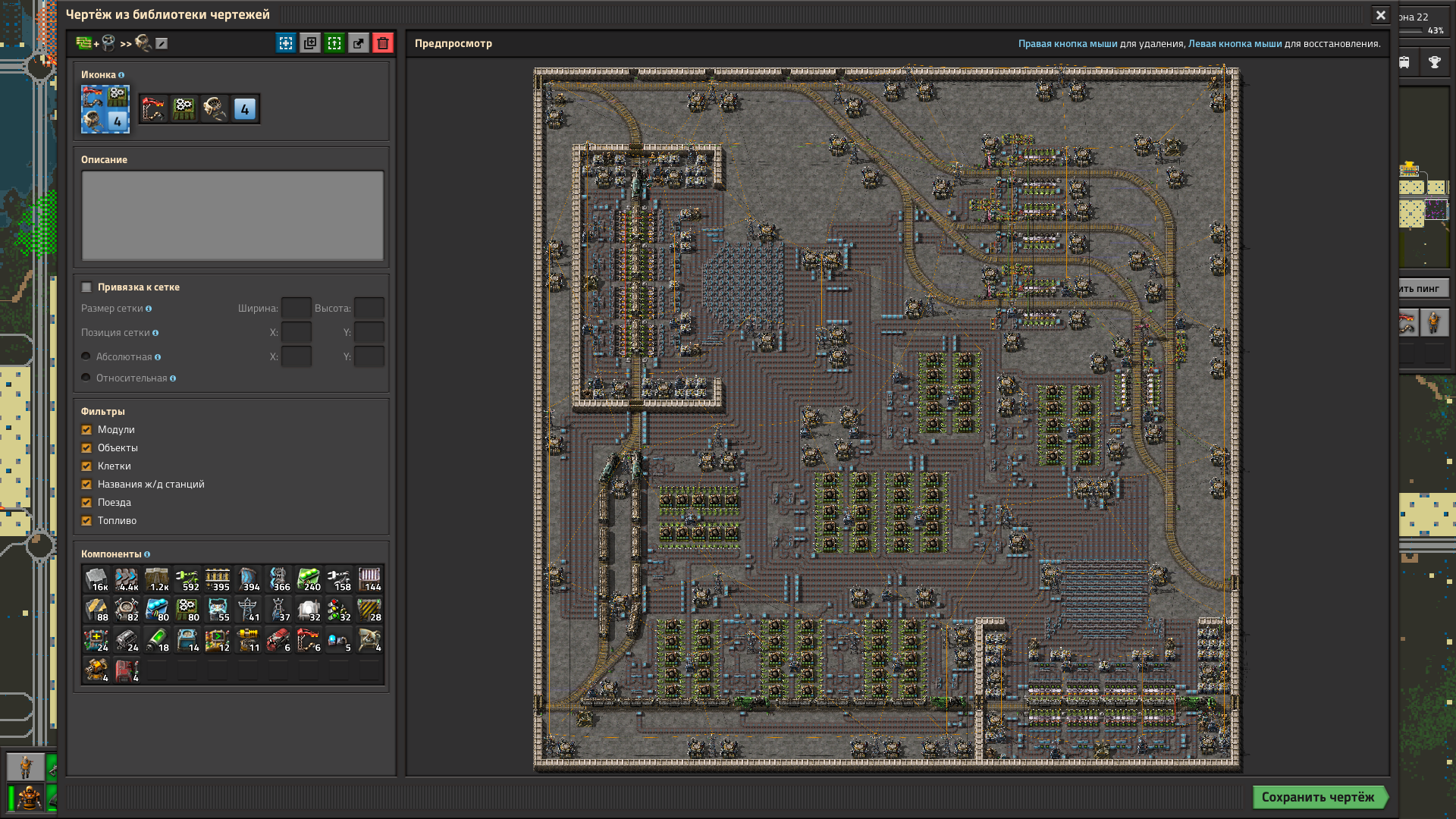Toggle the Названия ж/д станций checkbox
This screenshot has width=1456, height=819.
(86, 485)
